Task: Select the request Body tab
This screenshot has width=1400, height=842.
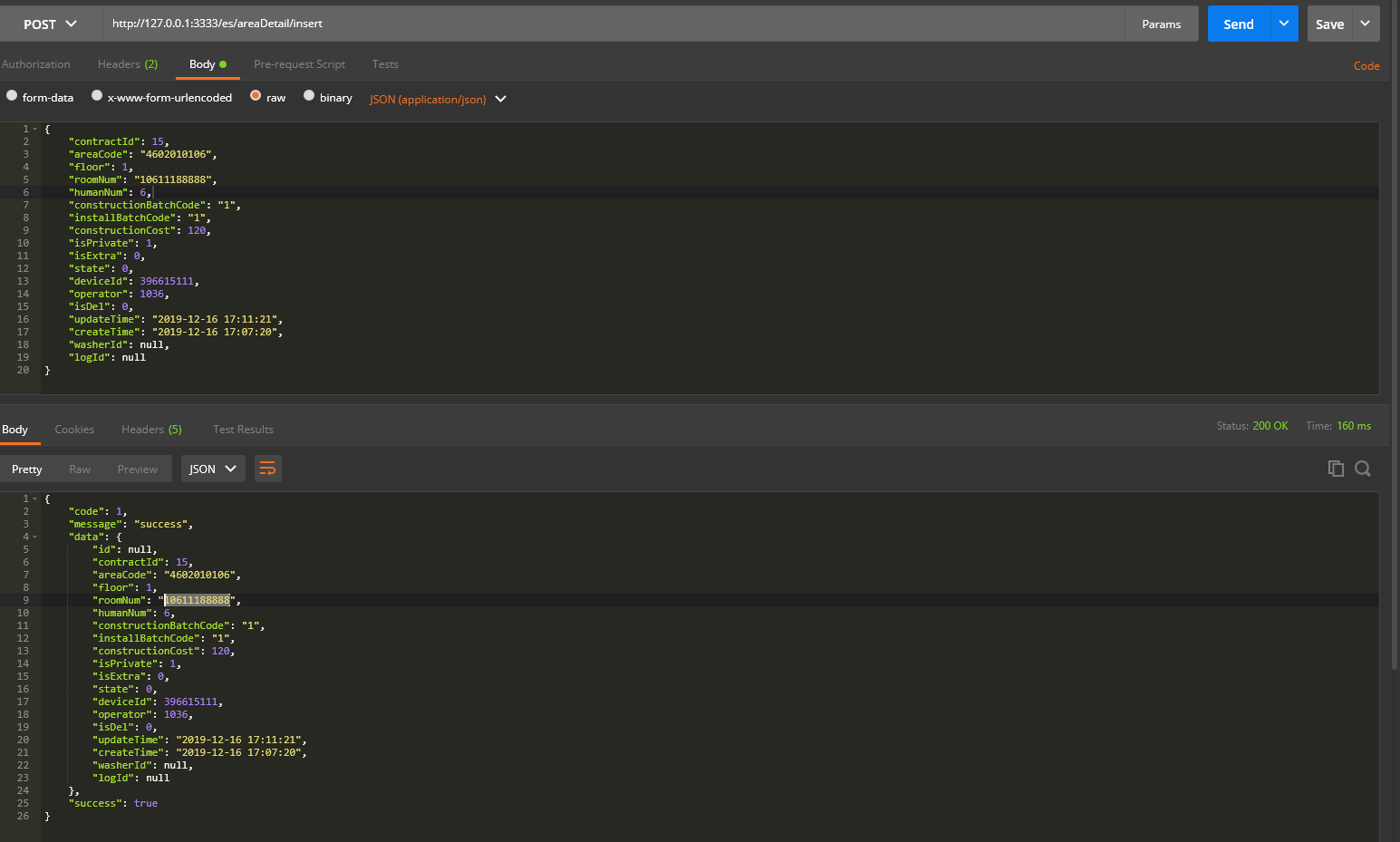Action: click(208, 64)
